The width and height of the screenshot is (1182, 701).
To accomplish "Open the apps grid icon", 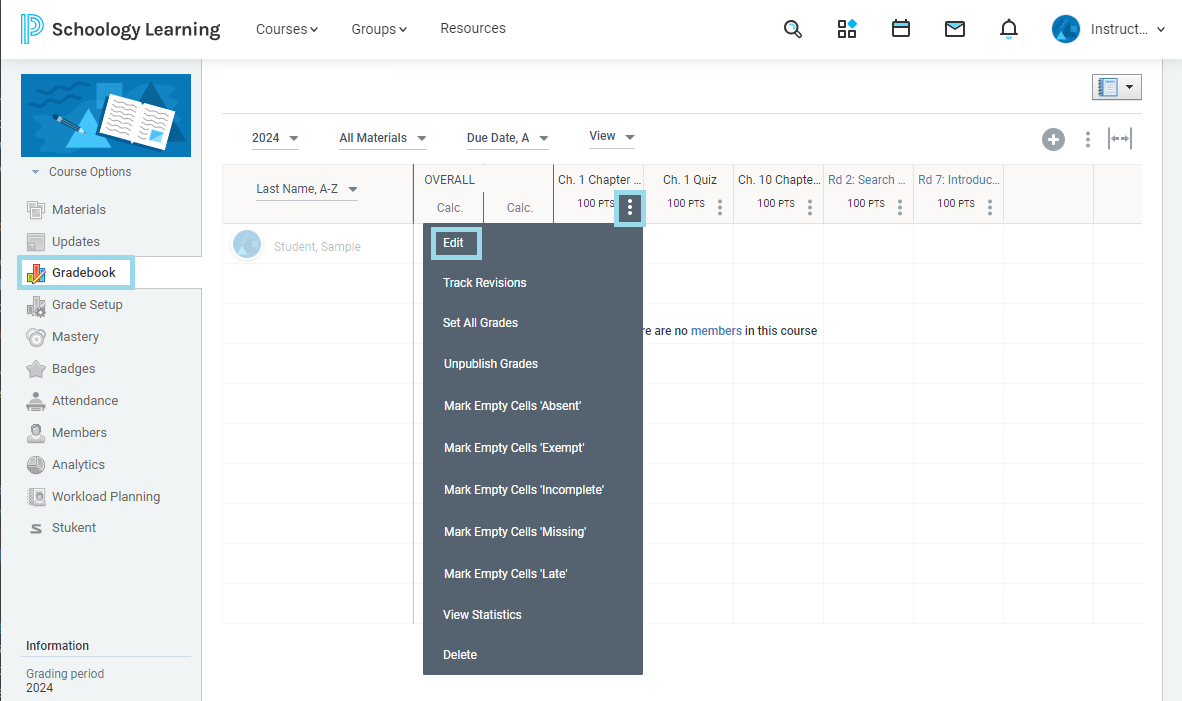I will [847, 29].
